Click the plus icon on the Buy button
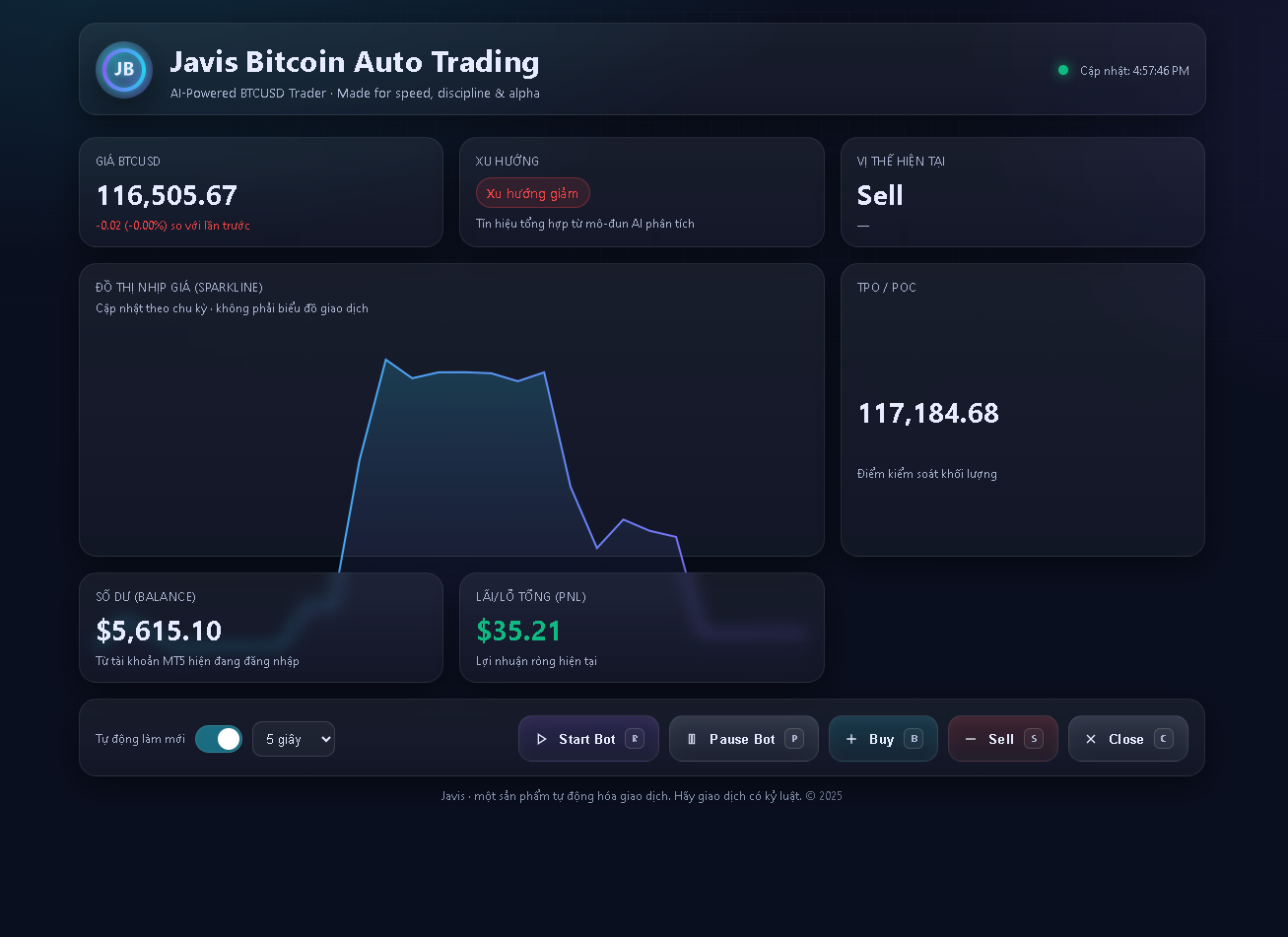Image resolution: width=1288 pixels, height=937 pixels. click(x=852, y=738)
